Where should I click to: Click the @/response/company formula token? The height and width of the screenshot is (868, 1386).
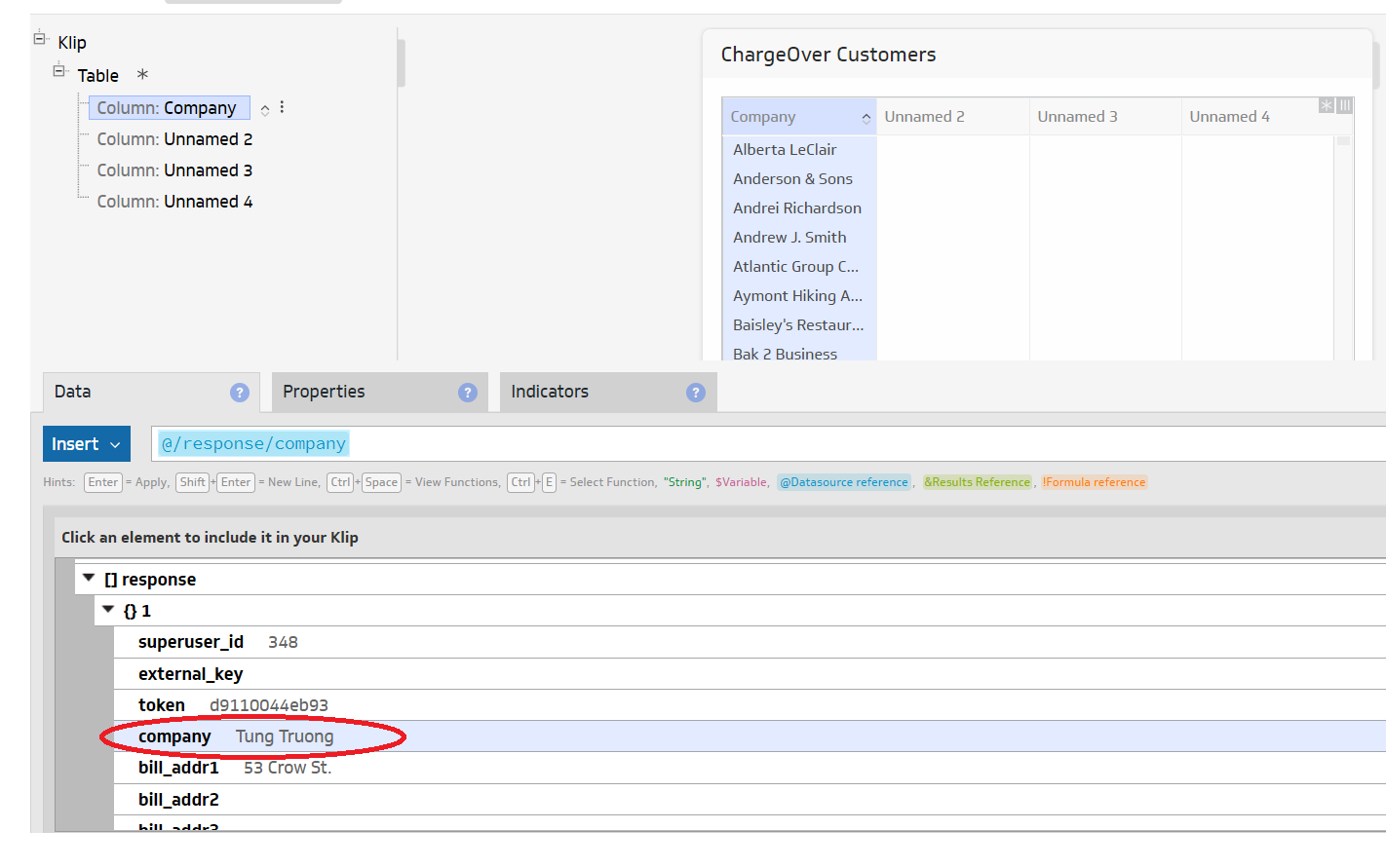253,444
